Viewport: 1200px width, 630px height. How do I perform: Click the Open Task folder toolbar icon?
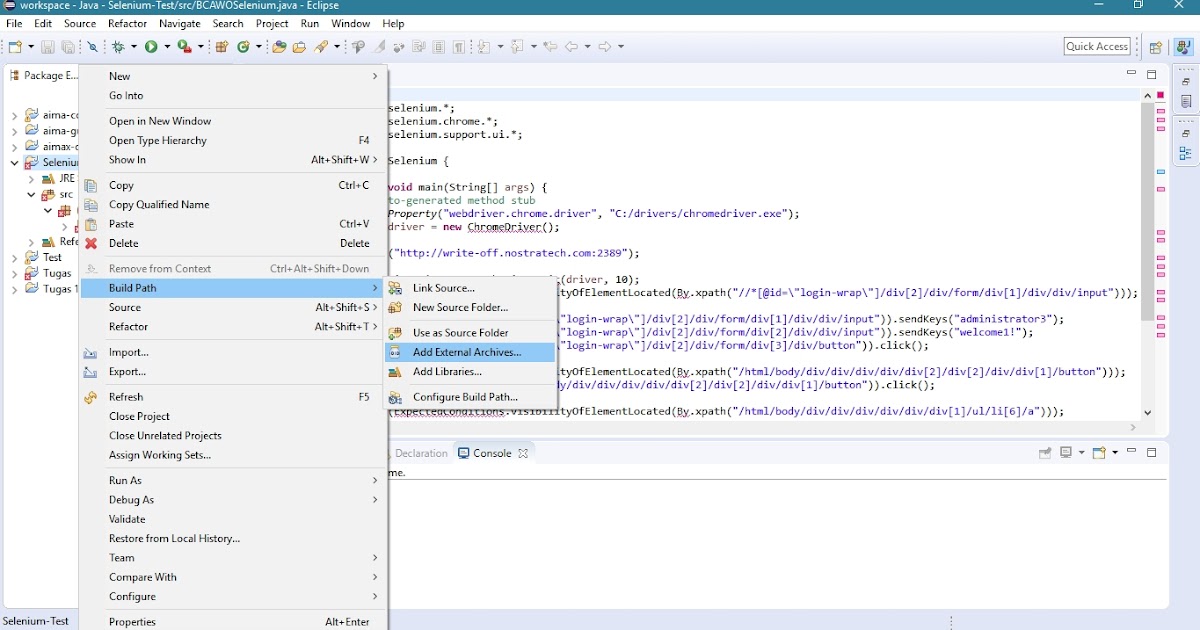coord(299,46)
